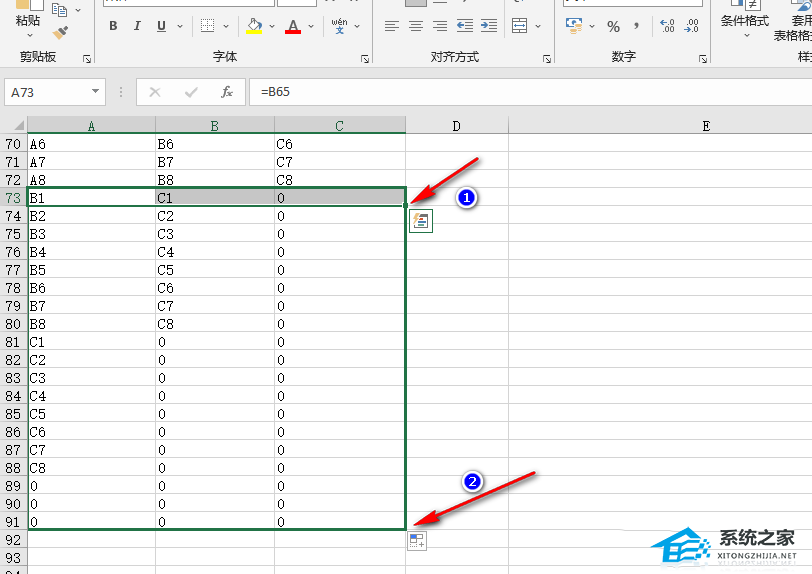Open Insert Function fx dialog

point(227,92)
